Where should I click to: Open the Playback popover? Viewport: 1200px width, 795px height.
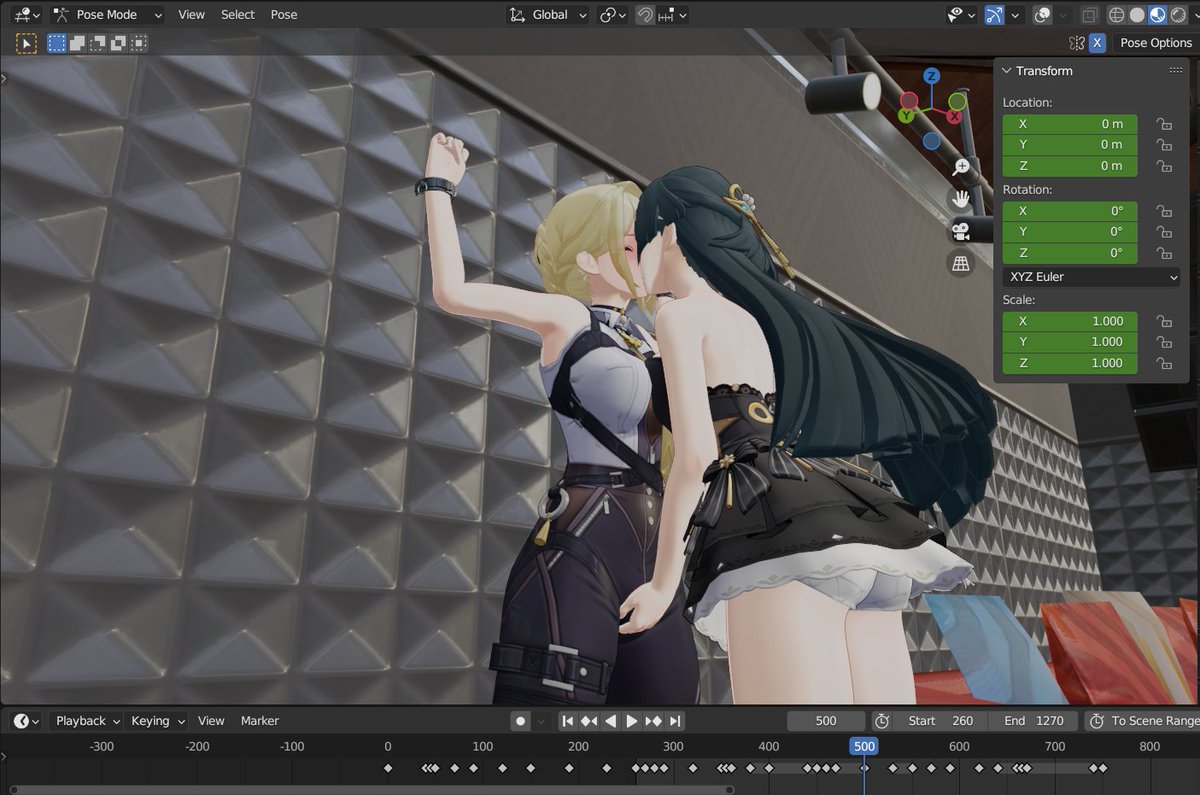coord(87,721)
